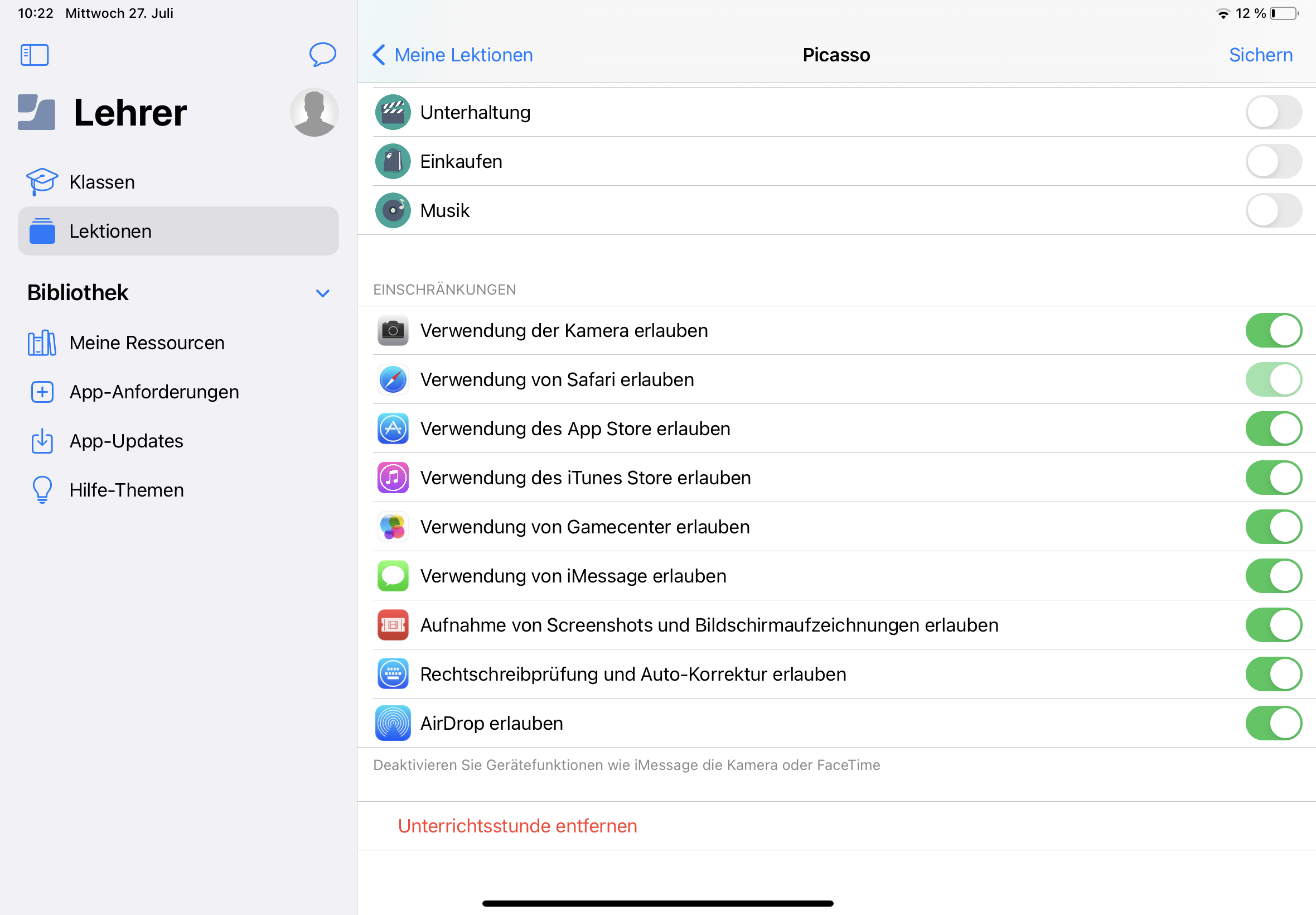Toggle the sidebar panel icon
This screenshot has height=915, width=1316.
(35, 55)
